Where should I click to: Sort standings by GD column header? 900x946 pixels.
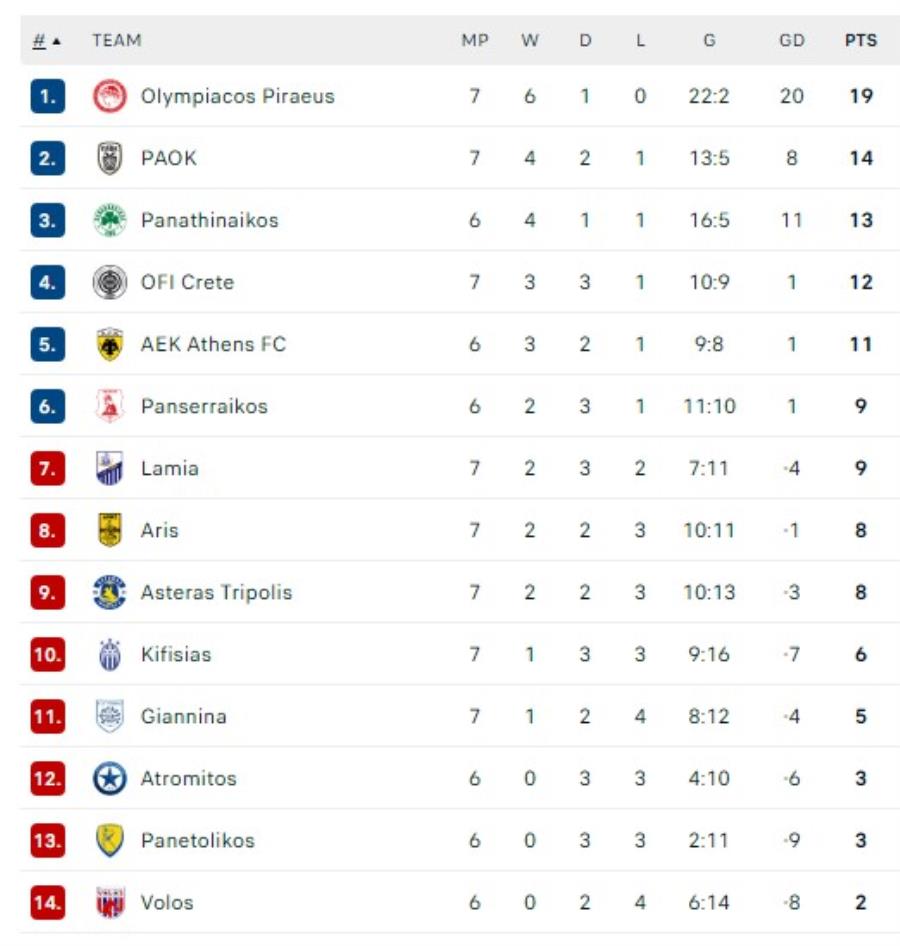(791, 41)
